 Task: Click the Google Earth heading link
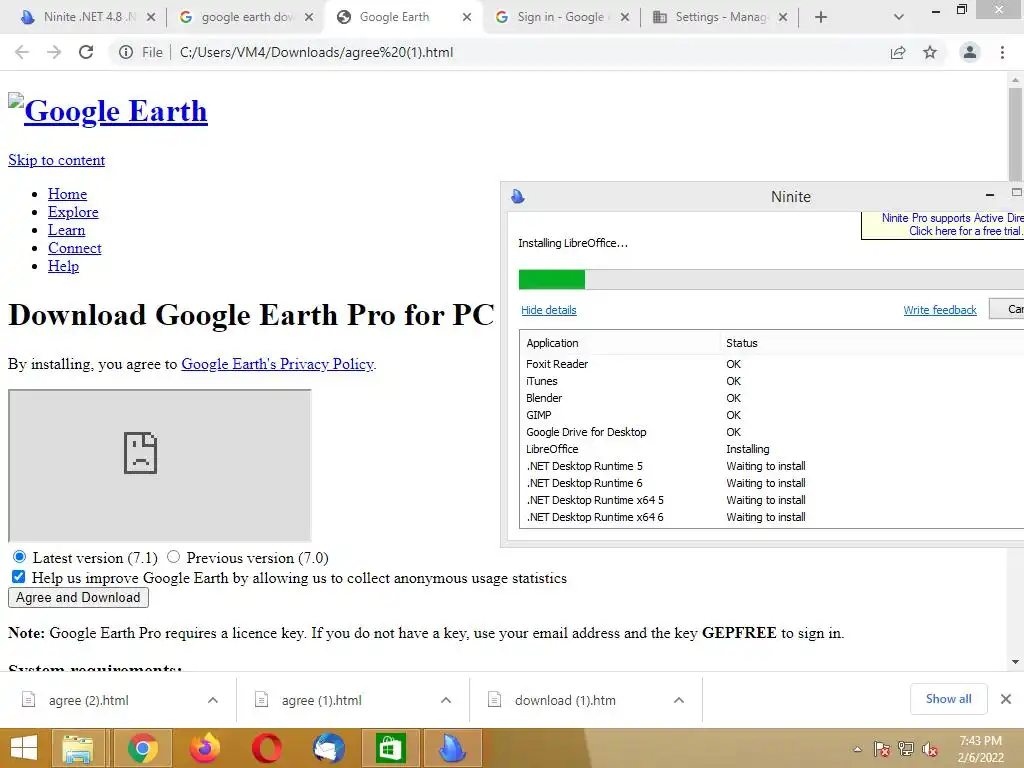point(116,110)
